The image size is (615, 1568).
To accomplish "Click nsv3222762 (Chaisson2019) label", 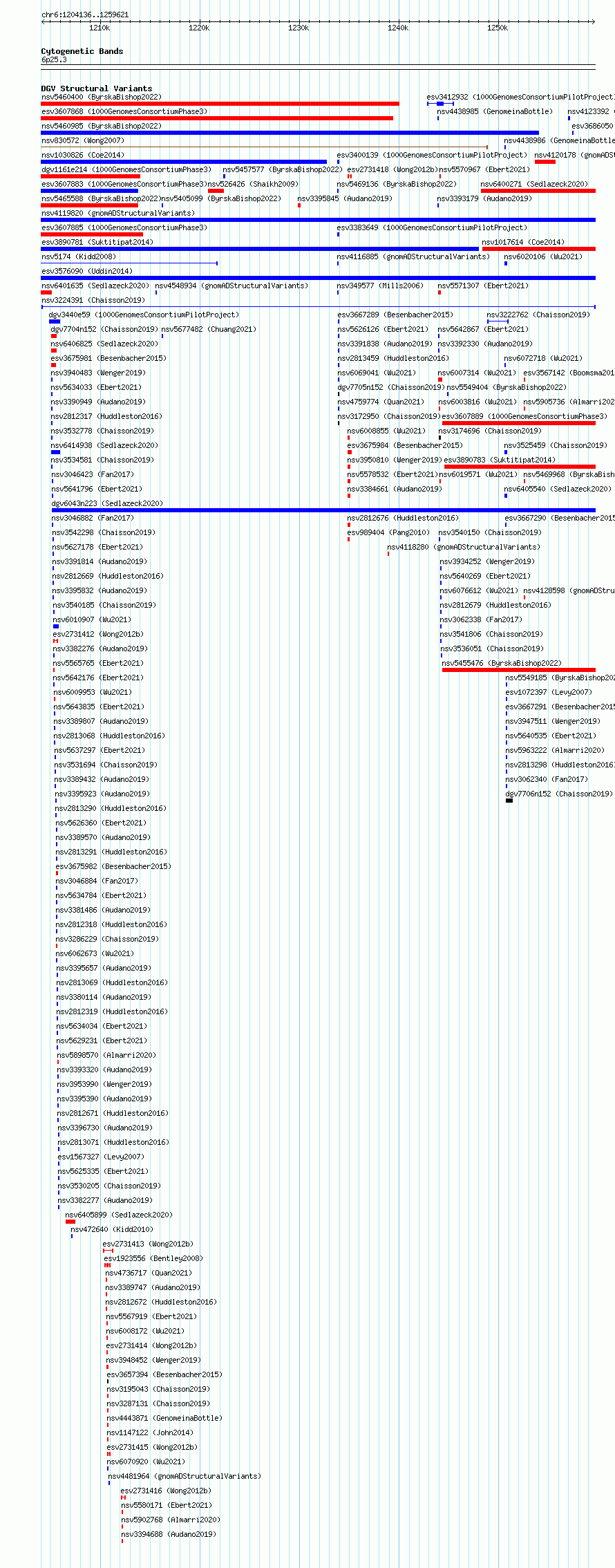I will coord(538,315).
